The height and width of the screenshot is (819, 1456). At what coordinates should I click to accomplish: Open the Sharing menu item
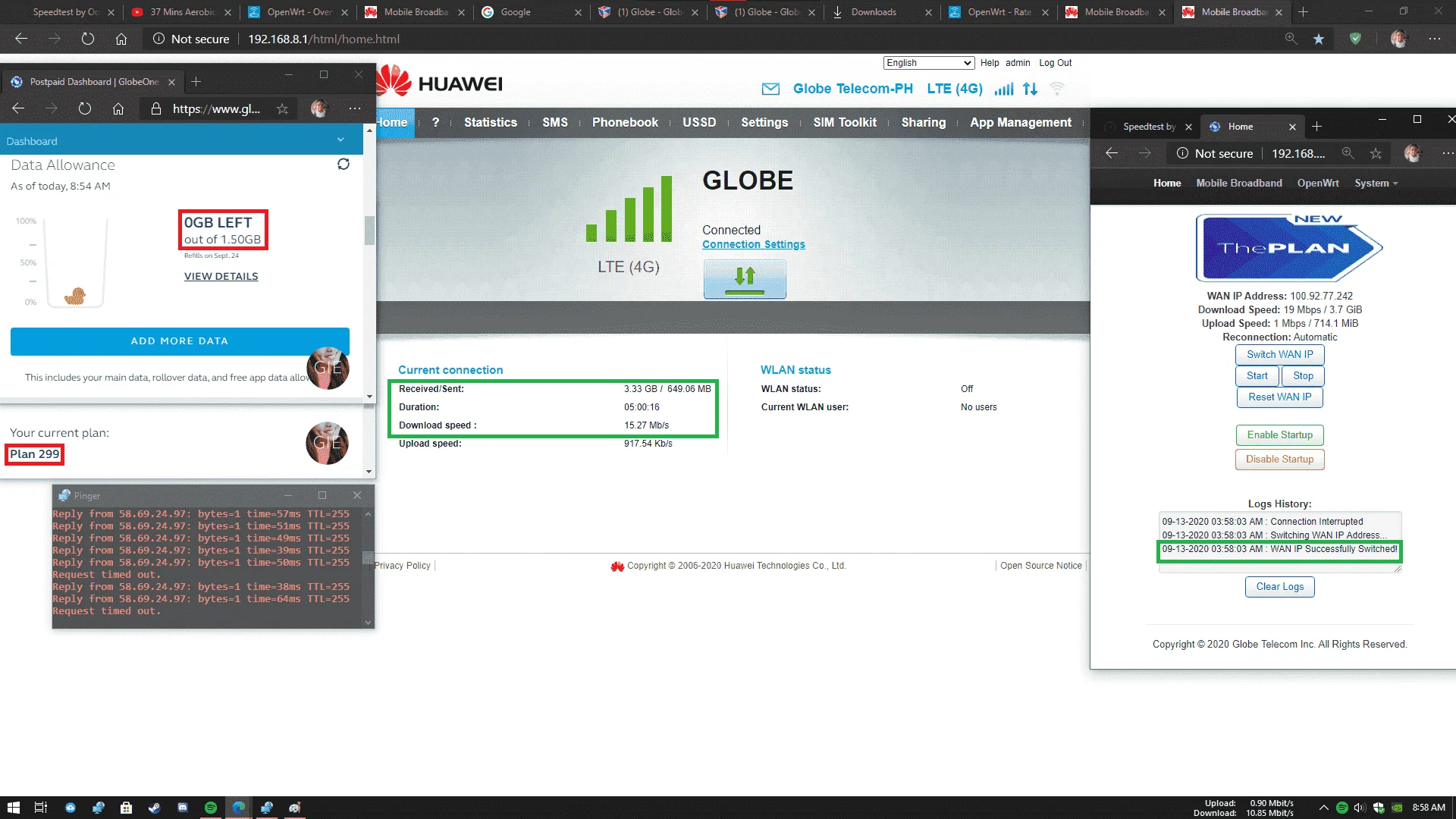point(924,122)
